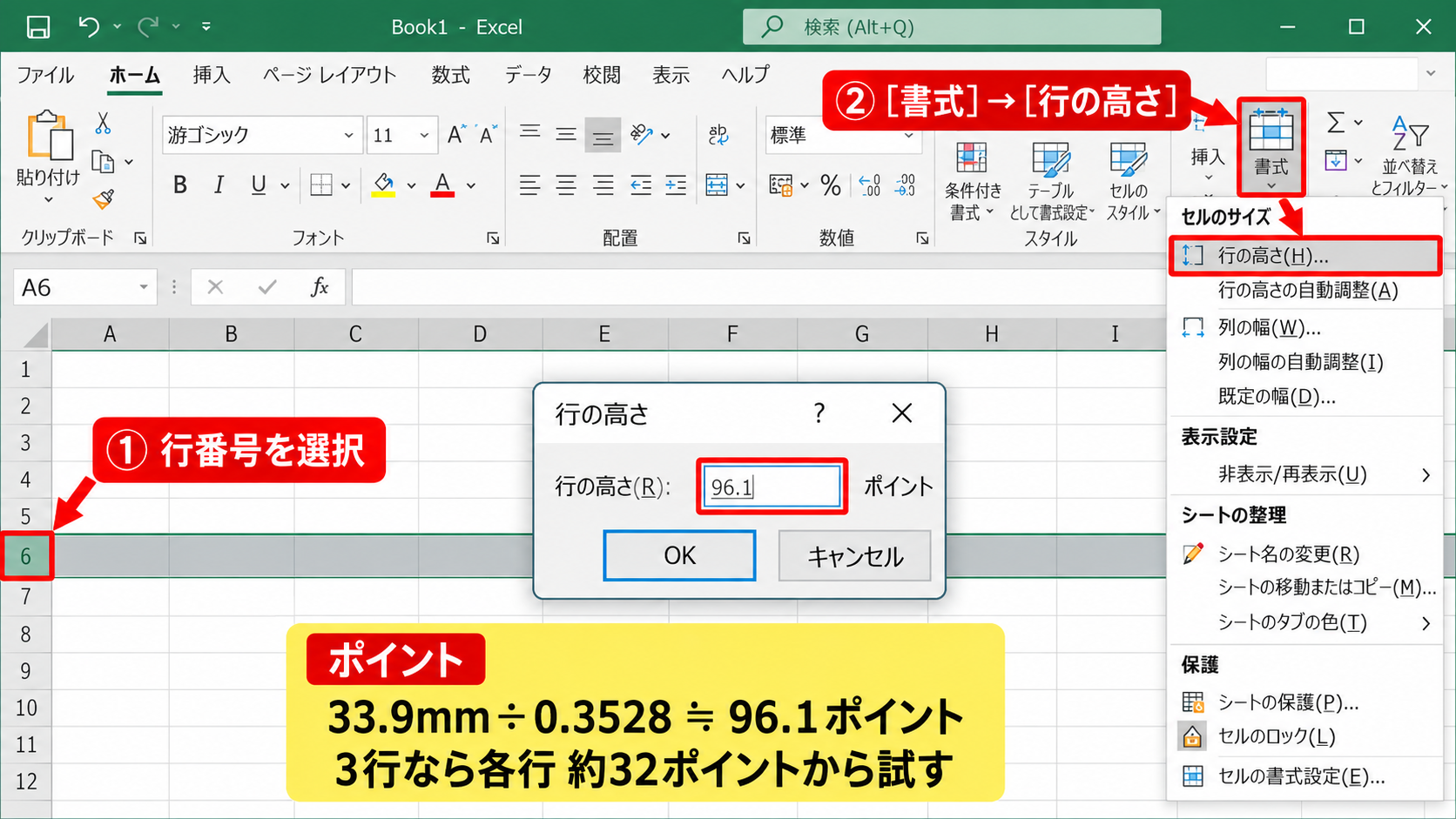Apply yellow fill color bucket
Image resolution: width=1456 pixels, height=819 pixels.
click(x=383, y=185)
